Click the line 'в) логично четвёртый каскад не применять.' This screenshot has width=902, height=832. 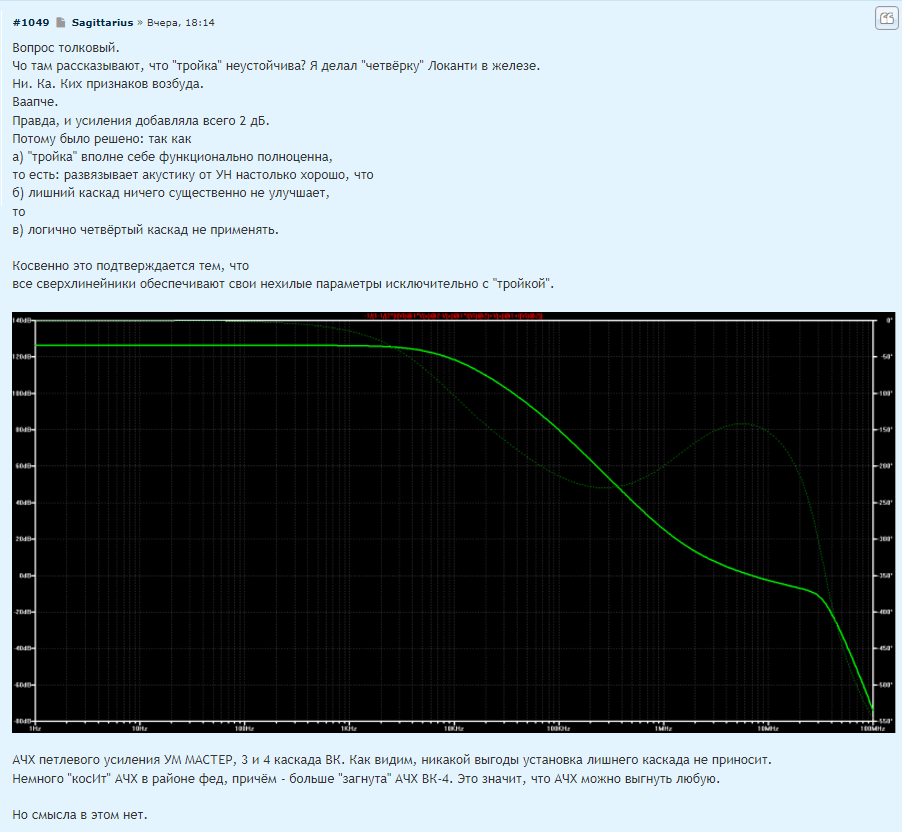click(x=145, y=230)
